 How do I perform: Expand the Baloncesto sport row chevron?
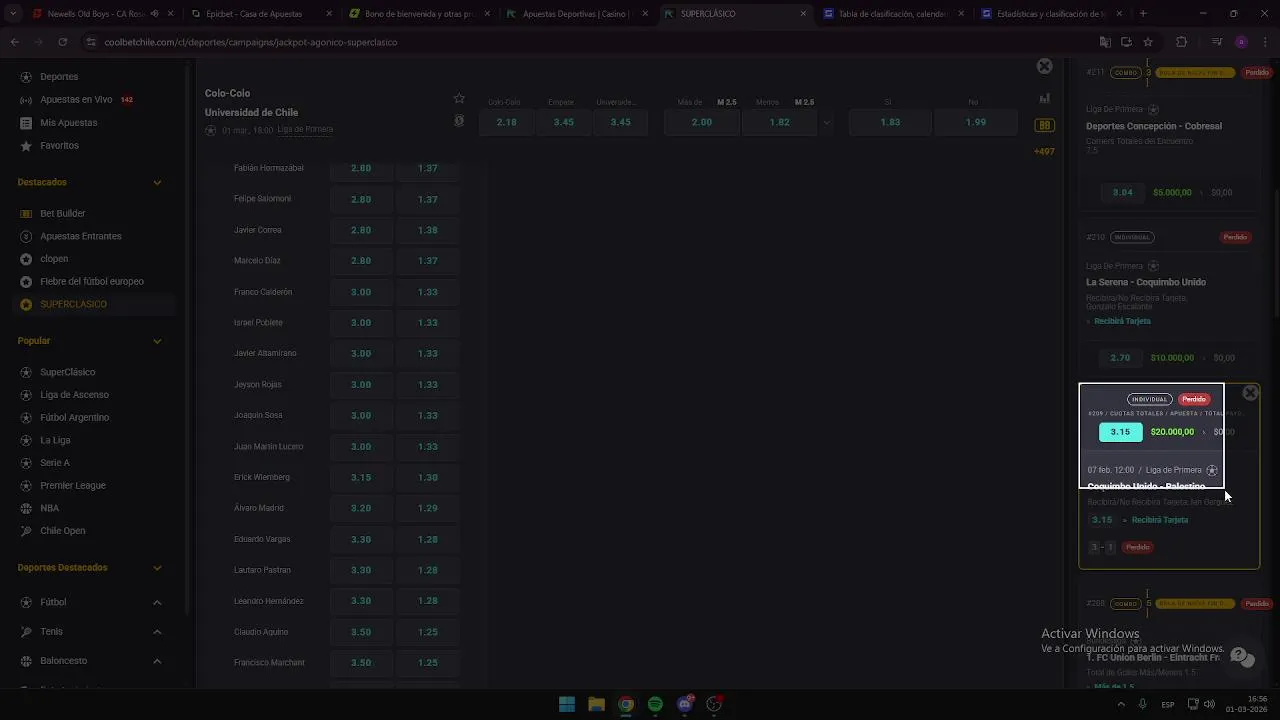click(x=157, y=661)
